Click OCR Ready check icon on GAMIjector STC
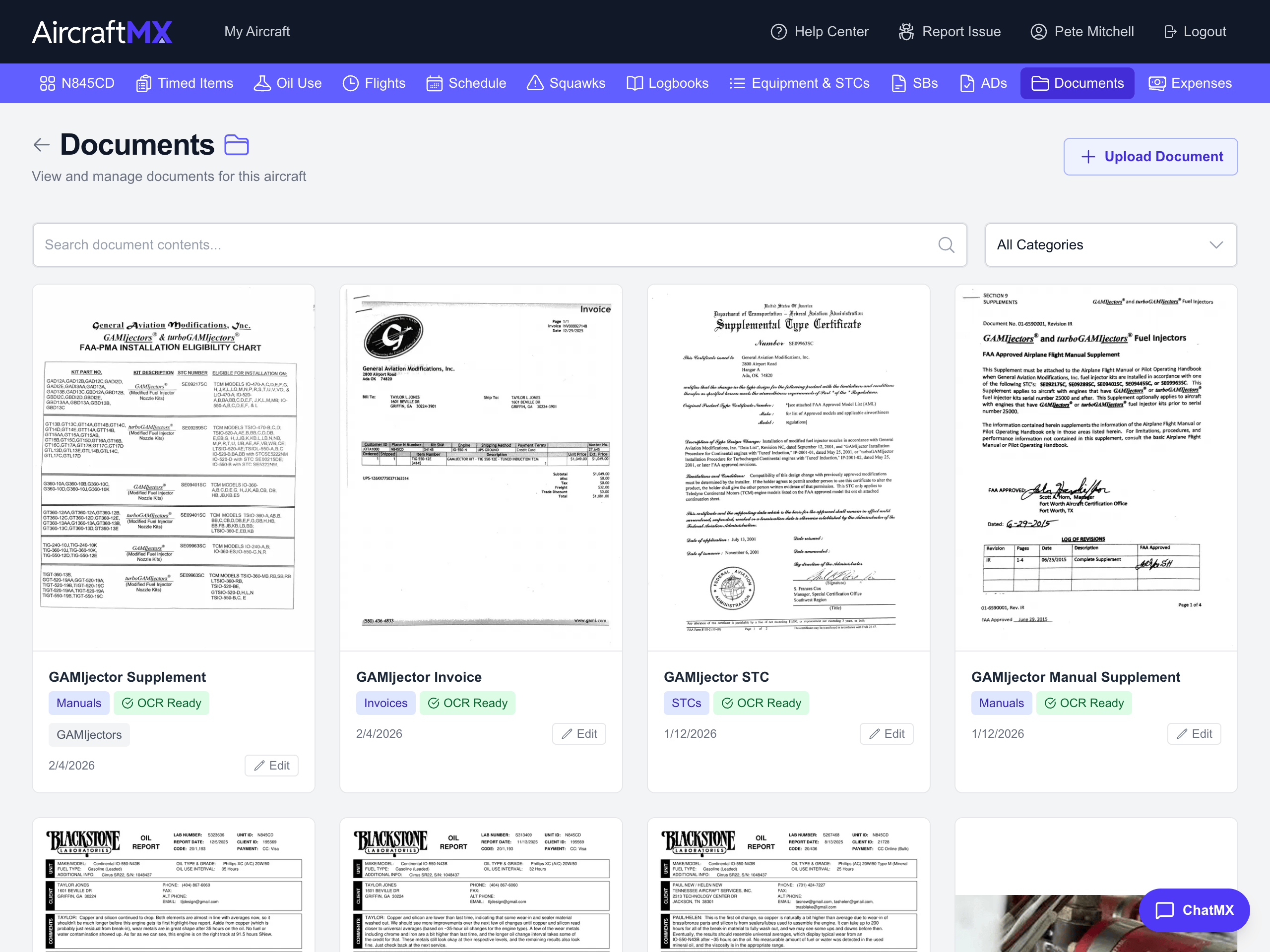The width and height of the screenshot is (1270, 952). (x=727, y=703)
